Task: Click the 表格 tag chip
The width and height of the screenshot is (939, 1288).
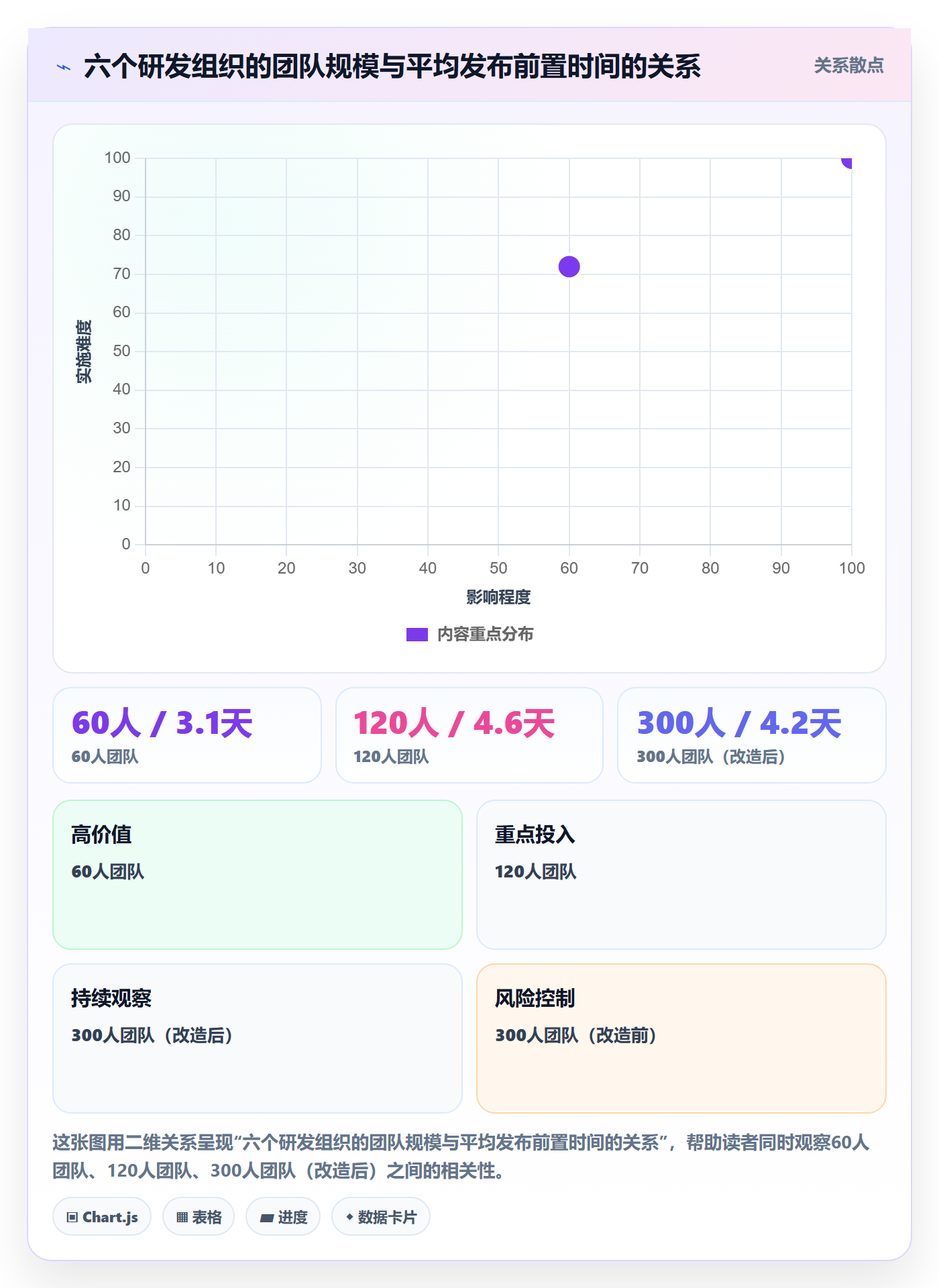Action: click(x=199, y=1217)
